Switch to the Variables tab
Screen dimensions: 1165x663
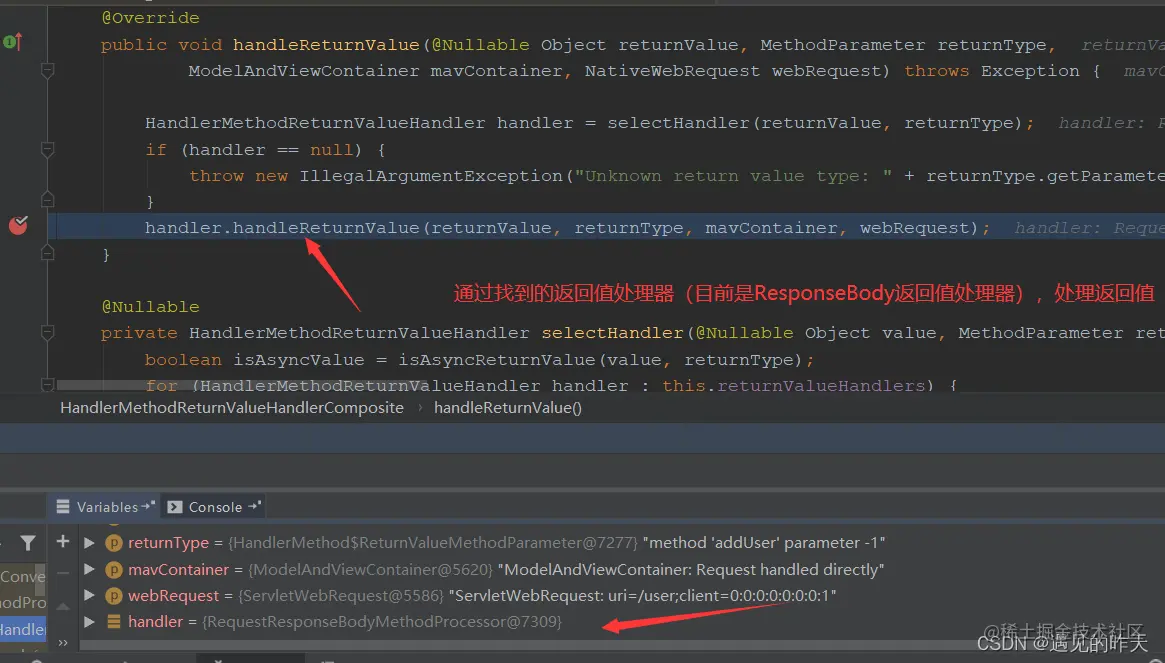click(106, 507)
